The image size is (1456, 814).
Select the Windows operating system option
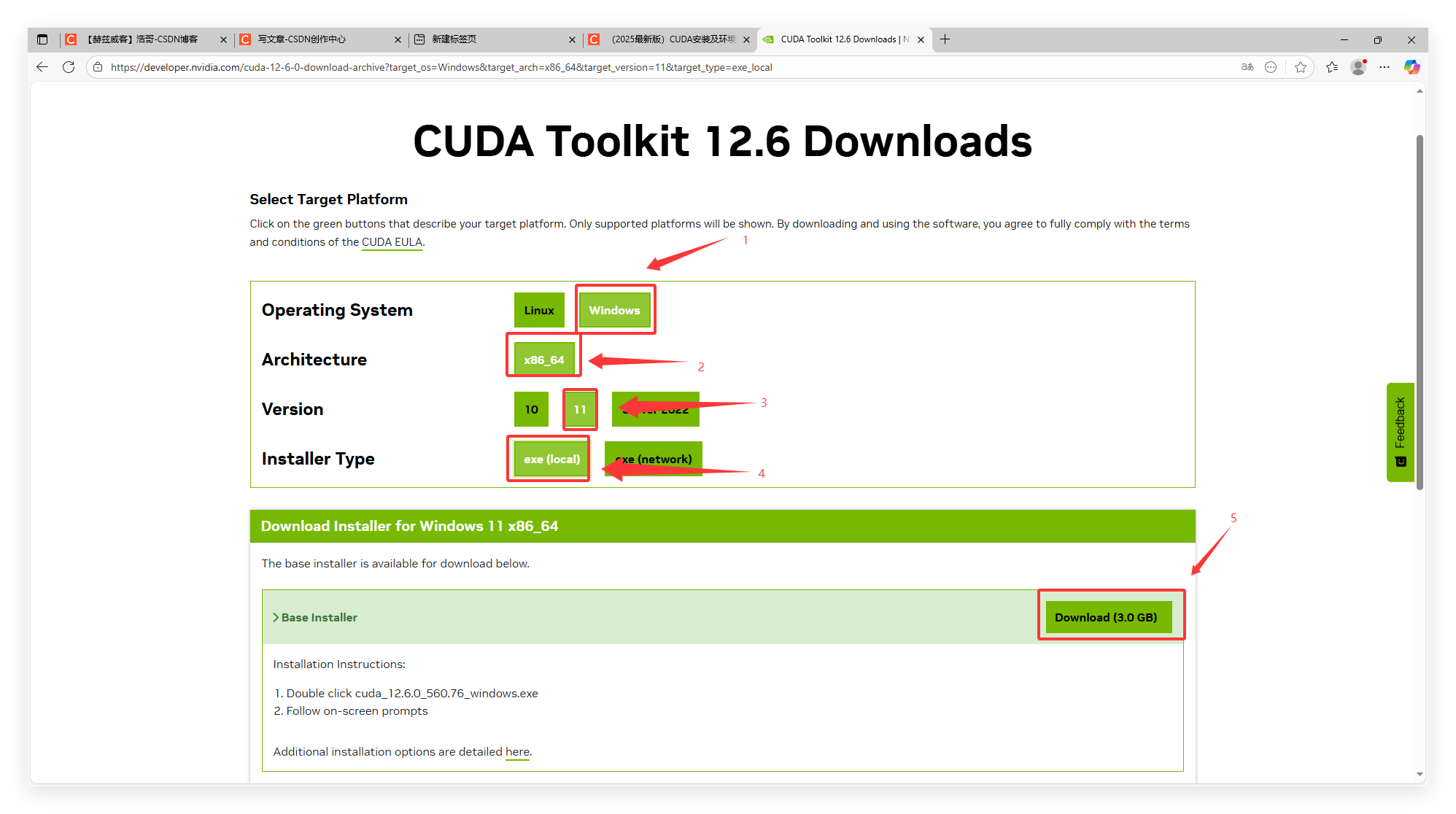(614, 310)
